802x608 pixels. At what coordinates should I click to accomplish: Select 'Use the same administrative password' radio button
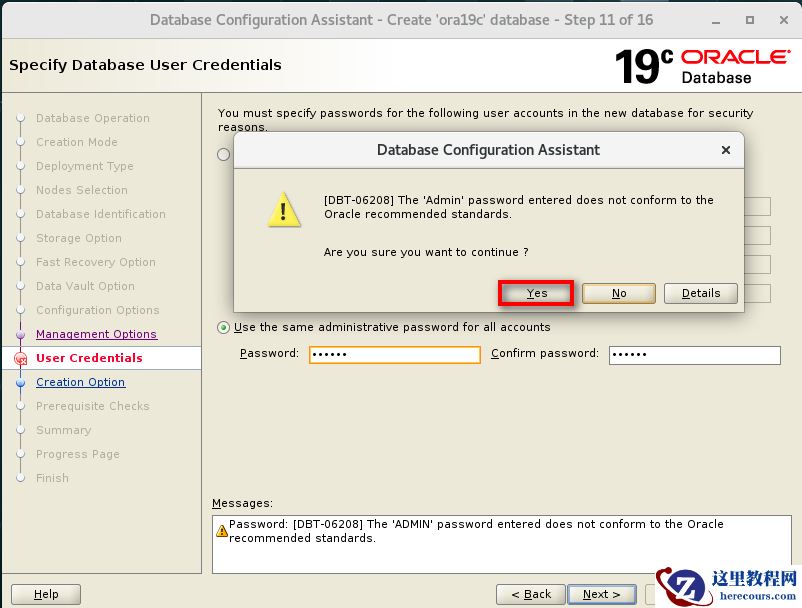224,327
